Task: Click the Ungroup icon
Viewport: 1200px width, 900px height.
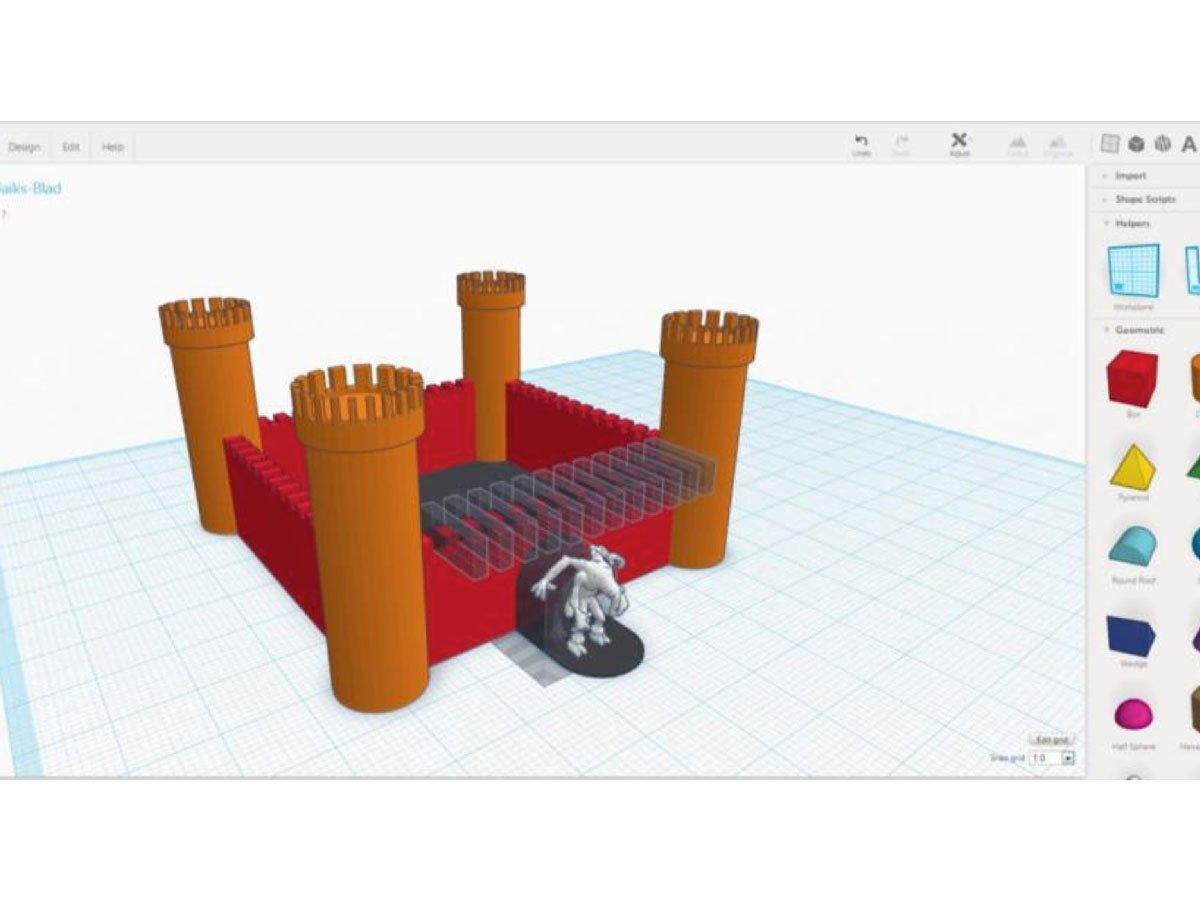Action: pos(1058,142)
